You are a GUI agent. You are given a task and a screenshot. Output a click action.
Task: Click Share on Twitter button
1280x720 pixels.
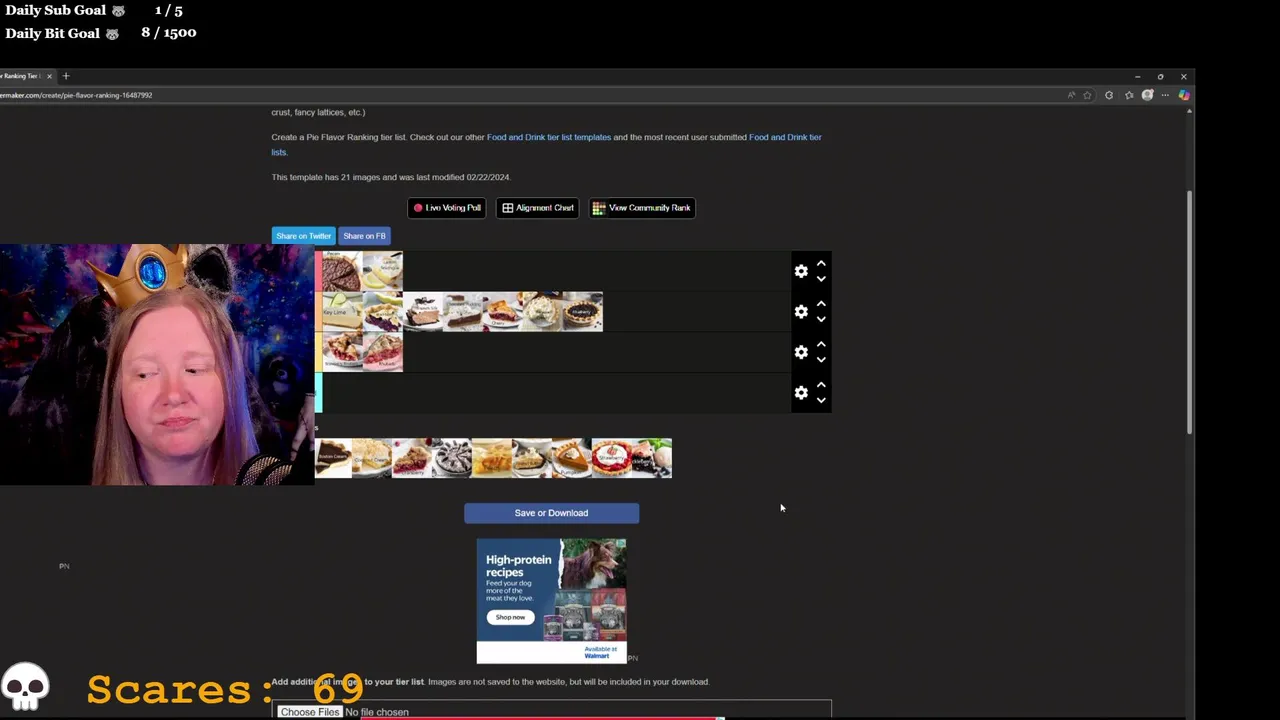point(303,236)
